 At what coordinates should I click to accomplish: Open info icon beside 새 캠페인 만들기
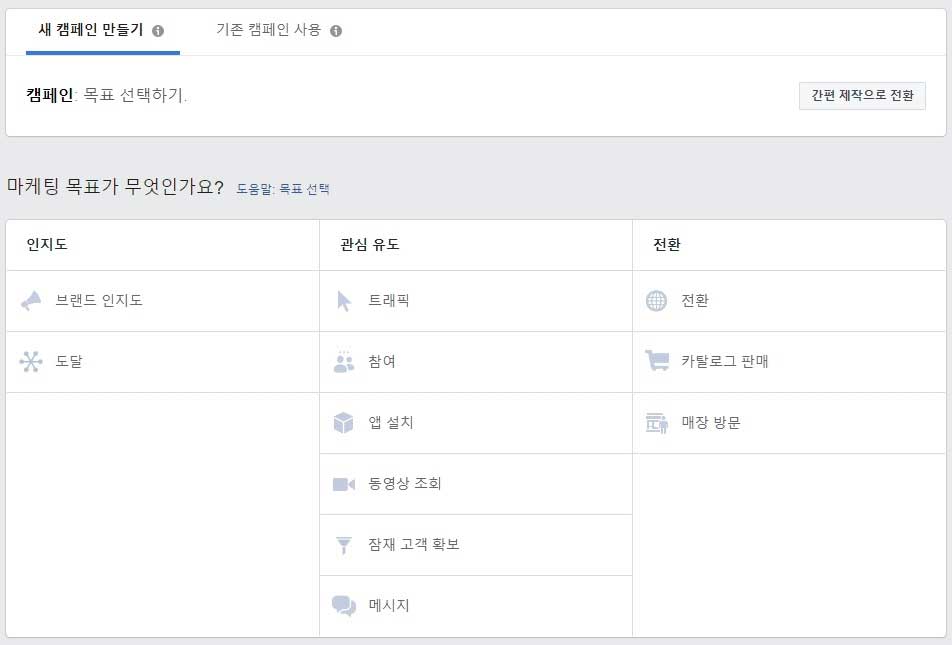tap(158, 30)
